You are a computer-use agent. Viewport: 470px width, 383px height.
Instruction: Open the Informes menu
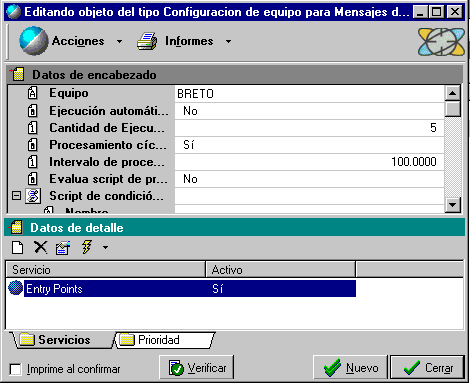(x=189, y=41)
